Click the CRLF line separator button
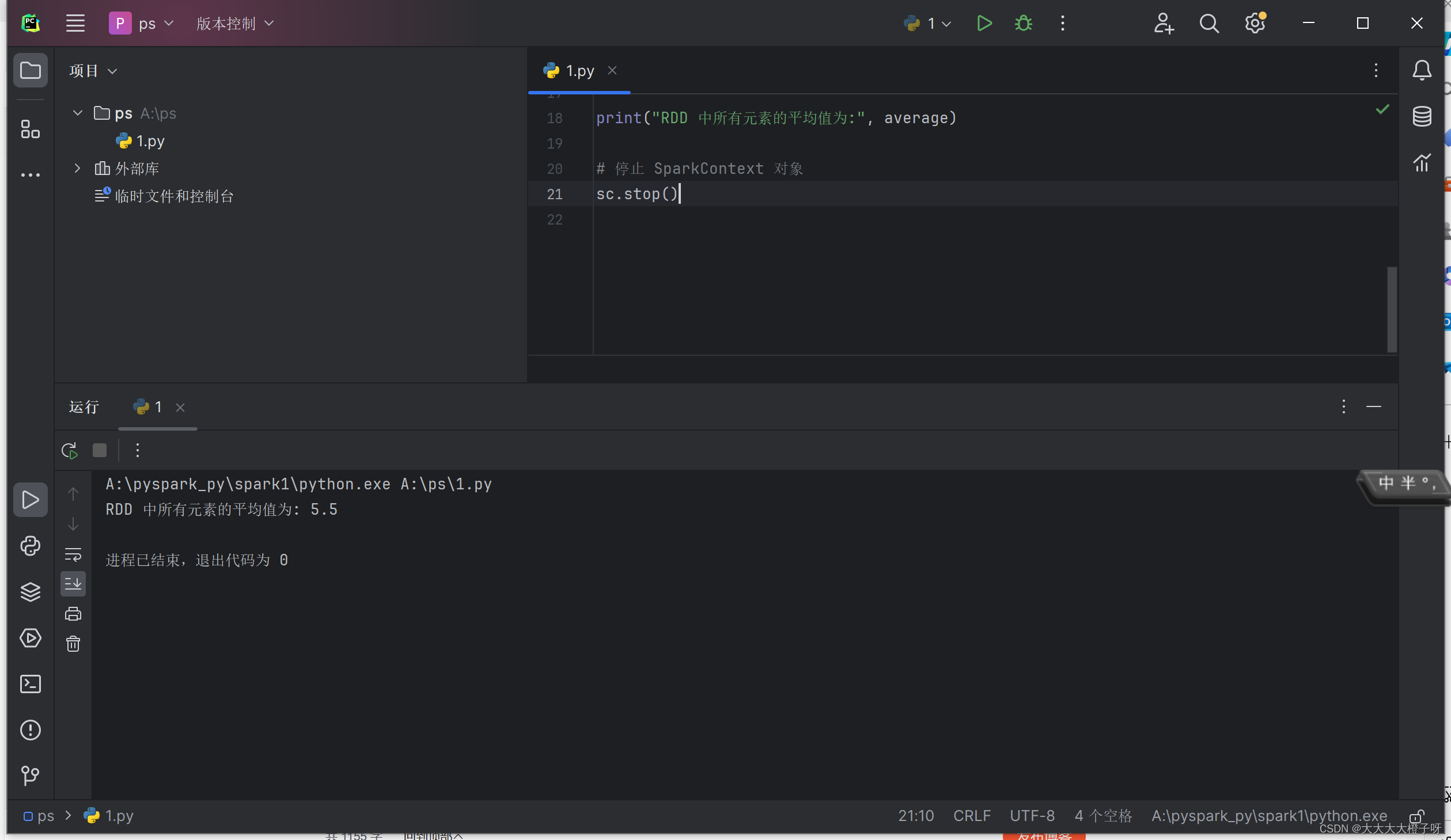The width and height of the screenshot is (1451, 840). pyautogui.click(x=972, y=816)
